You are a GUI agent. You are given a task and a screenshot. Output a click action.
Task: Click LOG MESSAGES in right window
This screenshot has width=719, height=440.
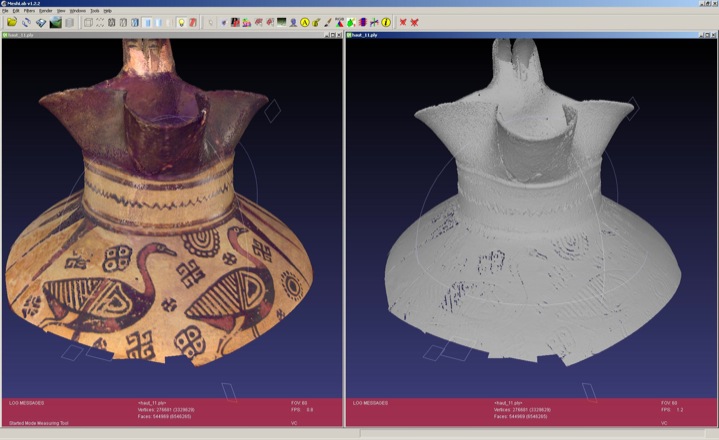(x=371, y=403)
